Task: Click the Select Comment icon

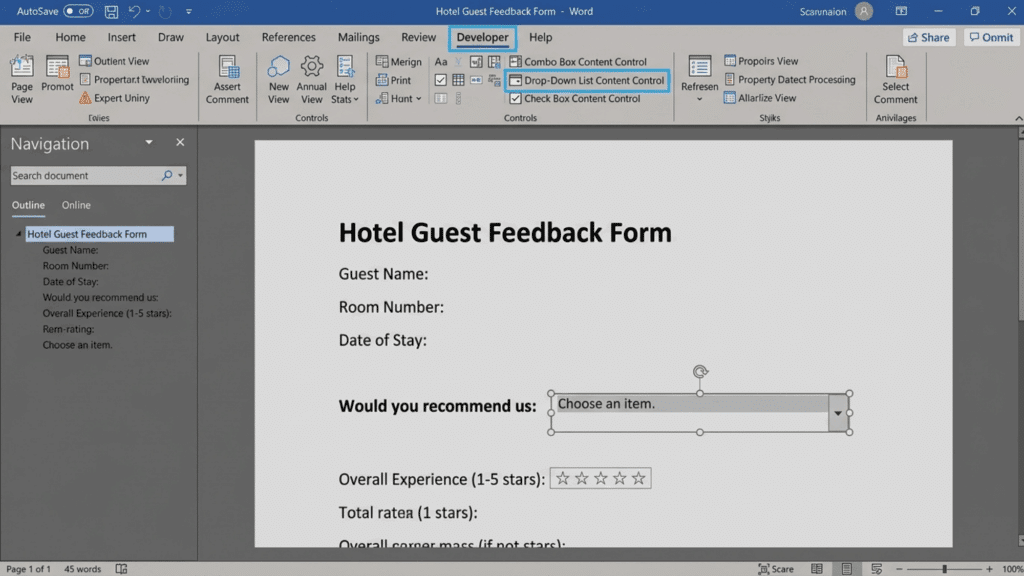Action: click(895, 80)
